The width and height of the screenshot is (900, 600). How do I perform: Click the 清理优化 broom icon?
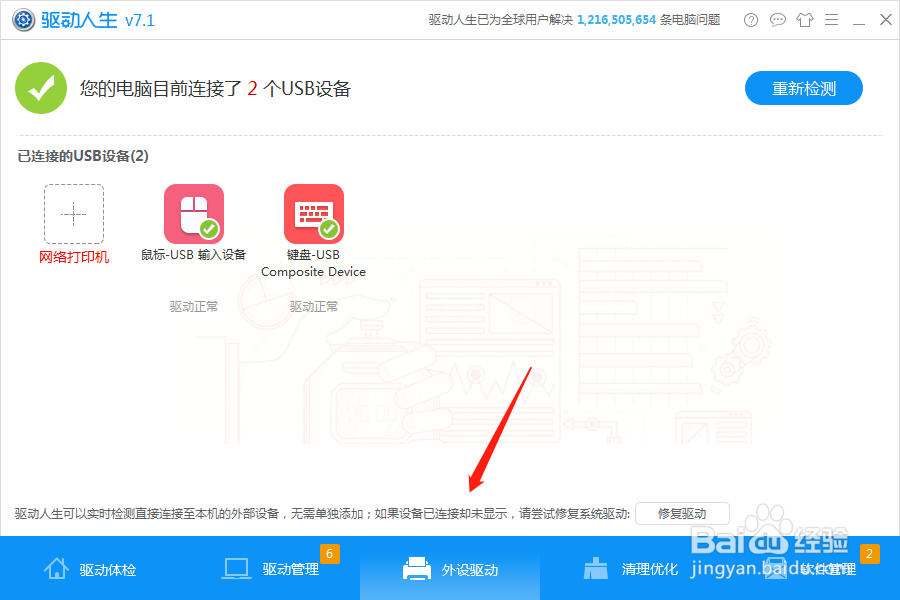[596, 568]
